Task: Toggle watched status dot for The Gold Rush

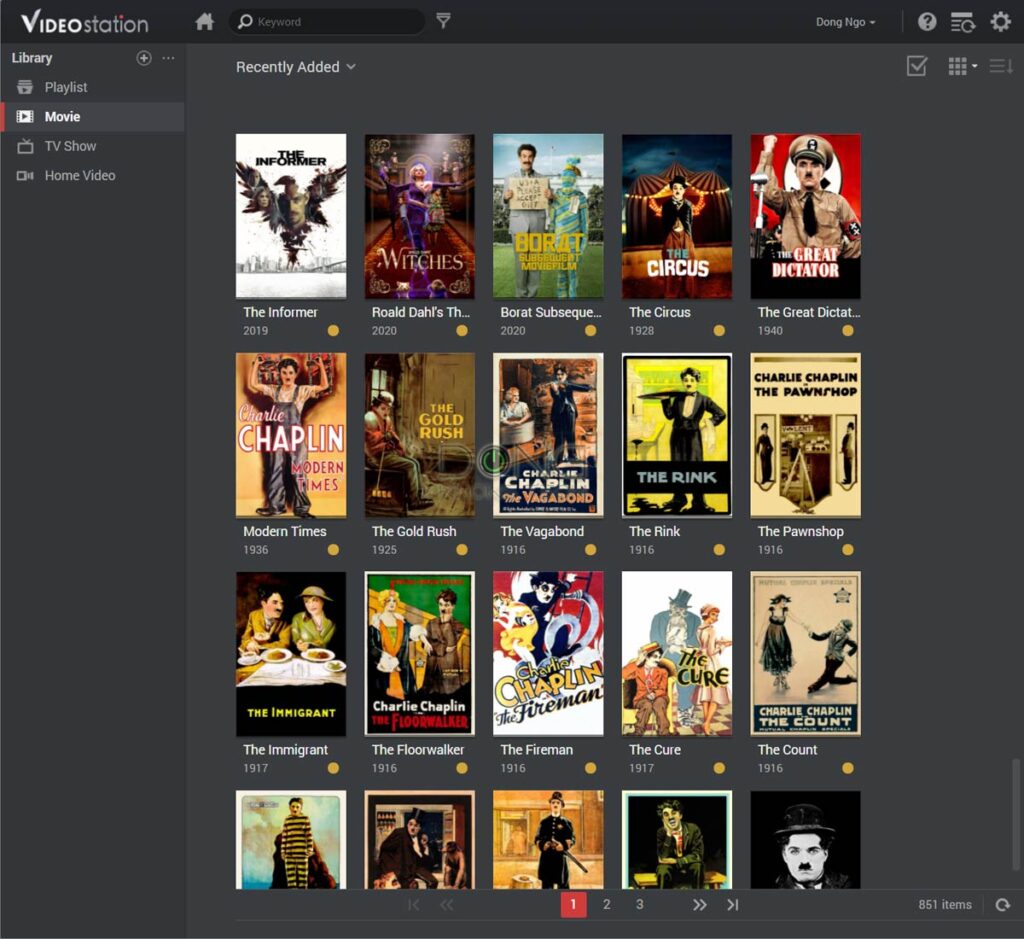Action: pyautogui.click(x=462, y=550)
